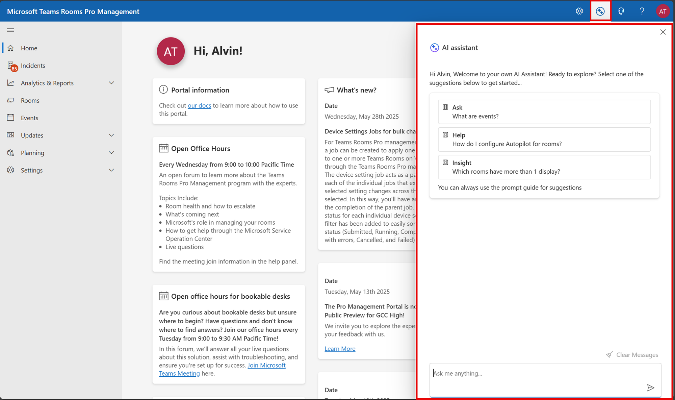The width and height of the screenshot is (675, 400).
Task: Click the Ask me anything input field
Action: (545, 380)
